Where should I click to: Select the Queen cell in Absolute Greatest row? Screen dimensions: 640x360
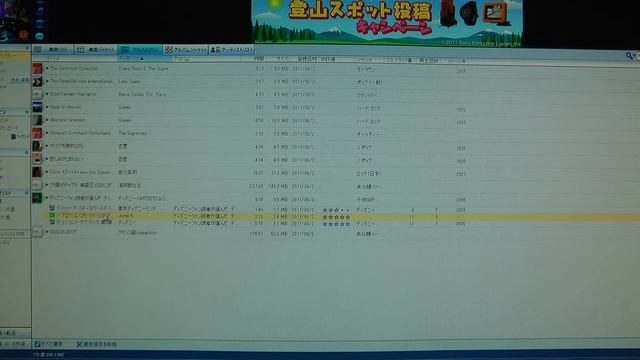[x=124, y=120]
